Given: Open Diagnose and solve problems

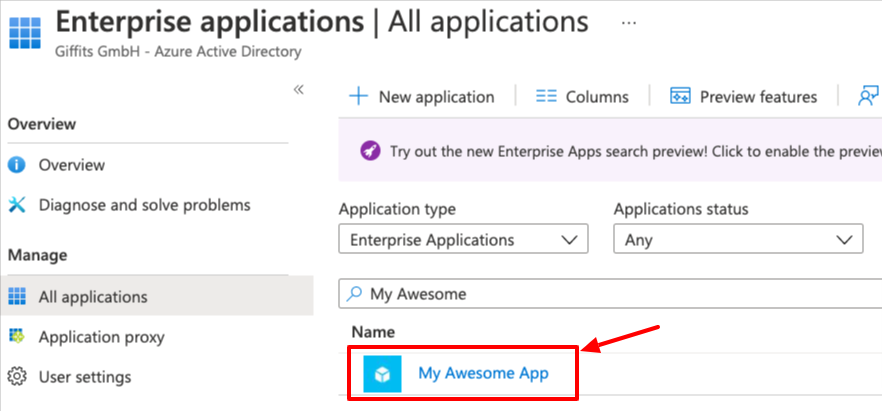Looking at the screenshot, I should (145, 205).
